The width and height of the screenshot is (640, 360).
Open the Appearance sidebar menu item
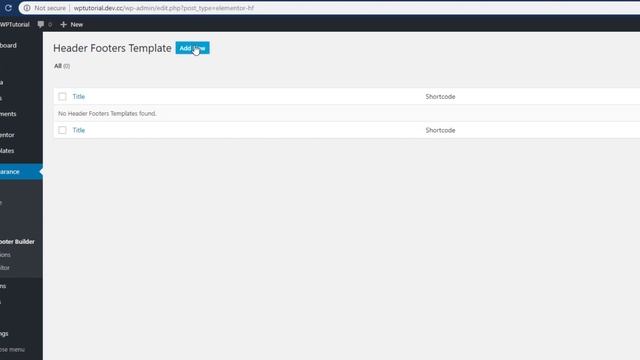(x=21, y=172)
